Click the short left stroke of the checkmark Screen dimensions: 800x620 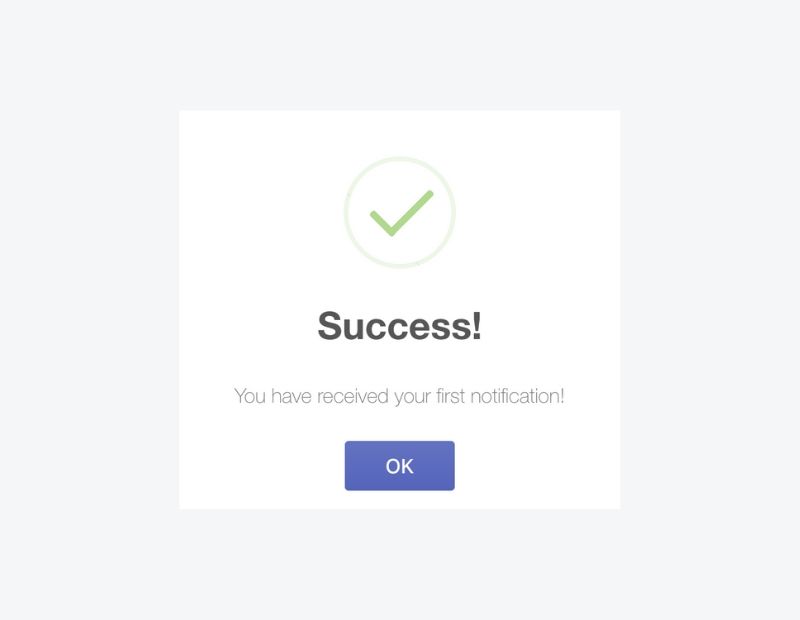(x=381, y=222)
